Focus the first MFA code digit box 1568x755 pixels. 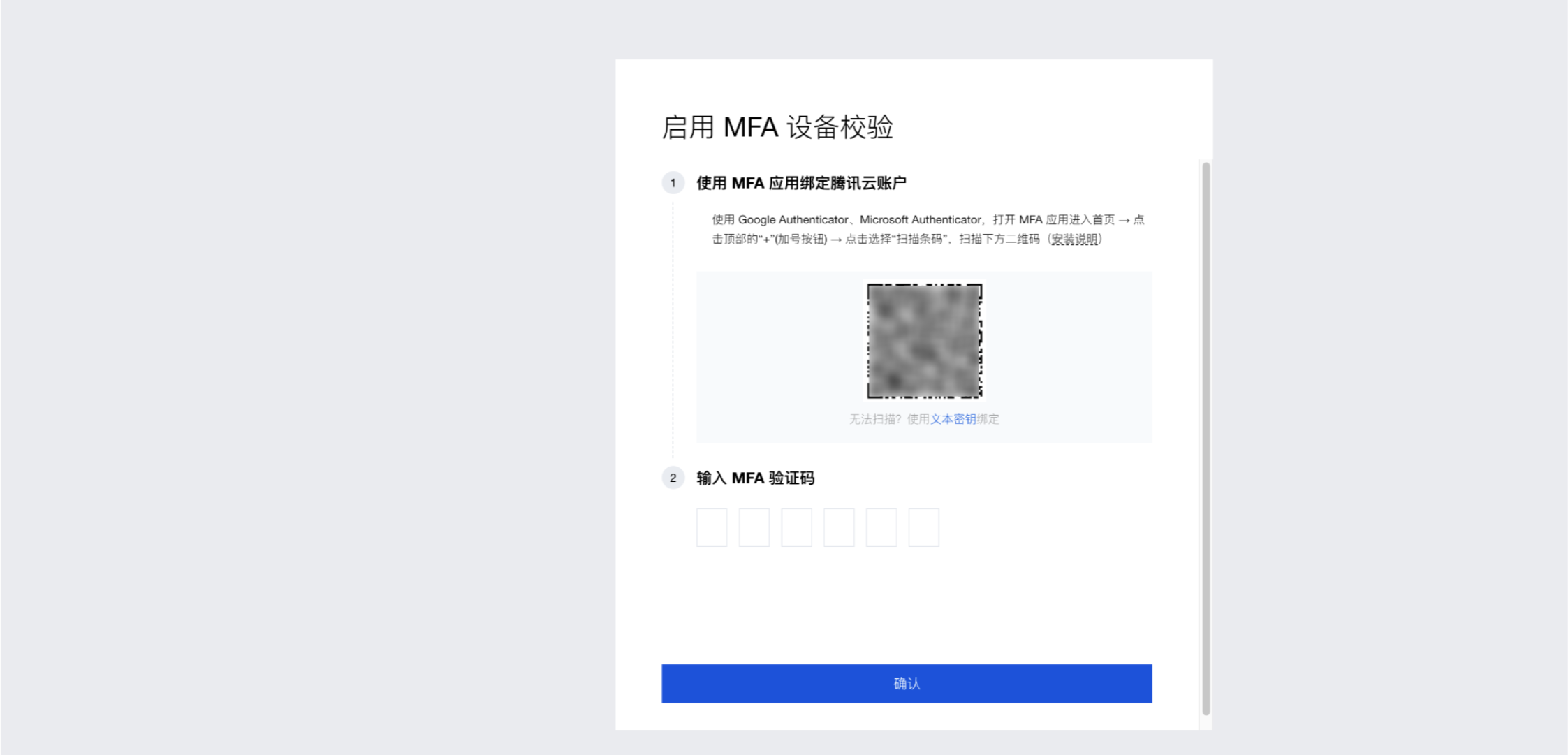pos(712,527)
